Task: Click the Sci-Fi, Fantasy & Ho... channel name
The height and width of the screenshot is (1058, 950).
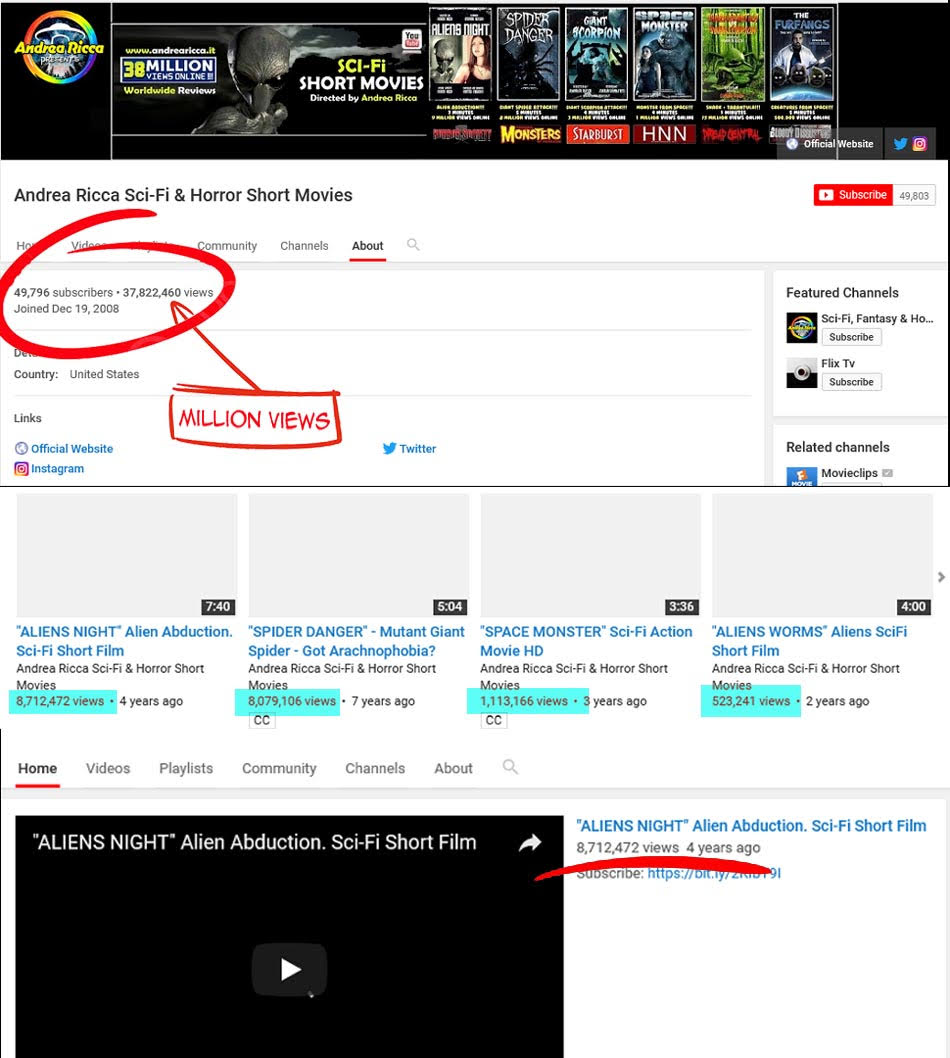Action: (x=877, y=318)
